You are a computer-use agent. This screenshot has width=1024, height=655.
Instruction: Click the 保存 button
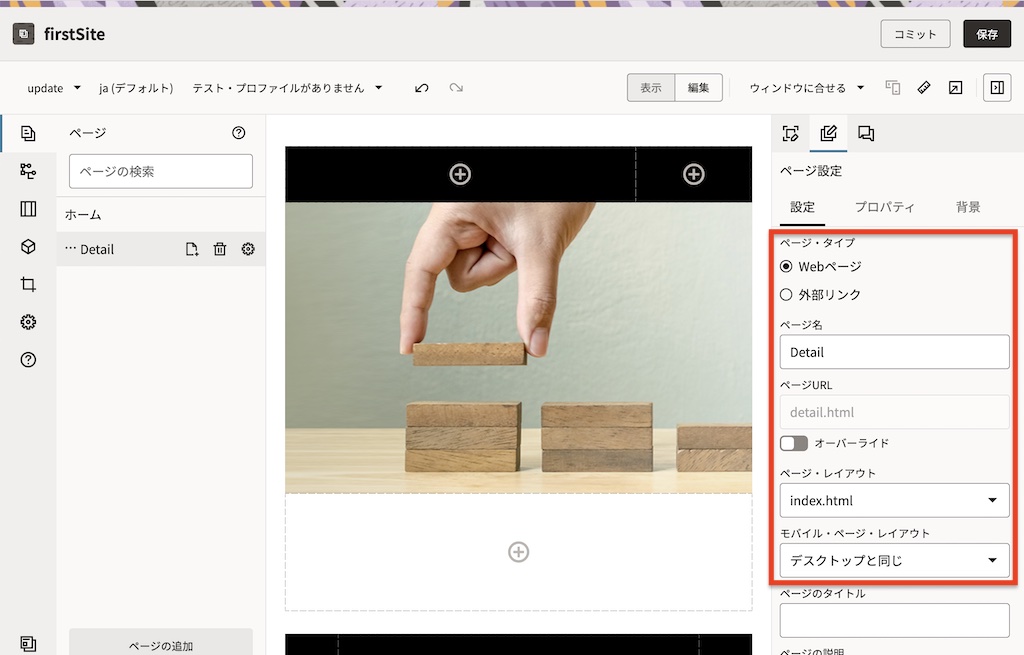tap(986, 34)
